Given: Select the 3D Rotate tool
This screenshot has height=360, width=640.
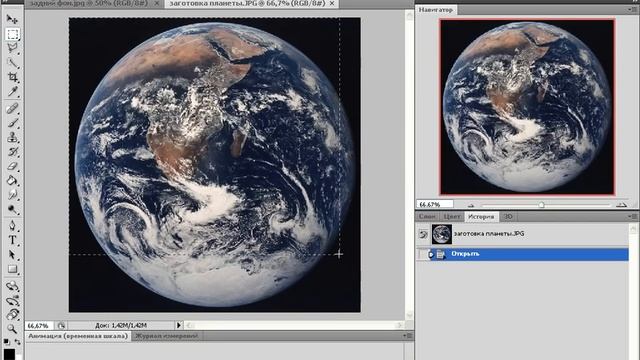Looking at the screenshot, I should 12,286.
